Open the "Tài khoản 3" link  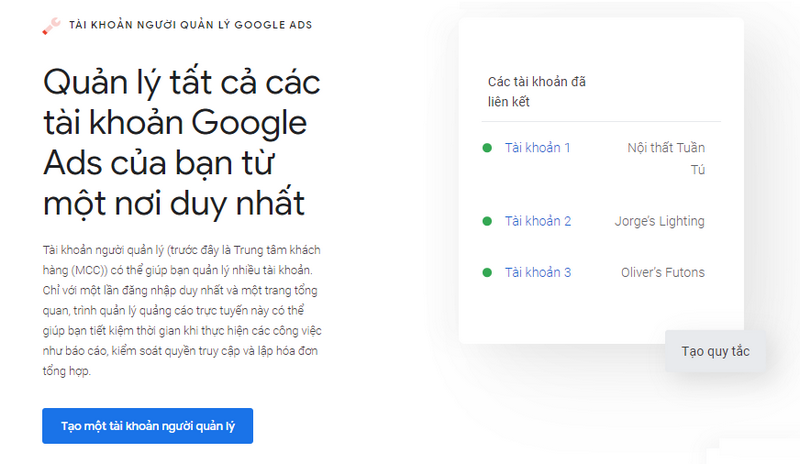click(x=538, y=272)
